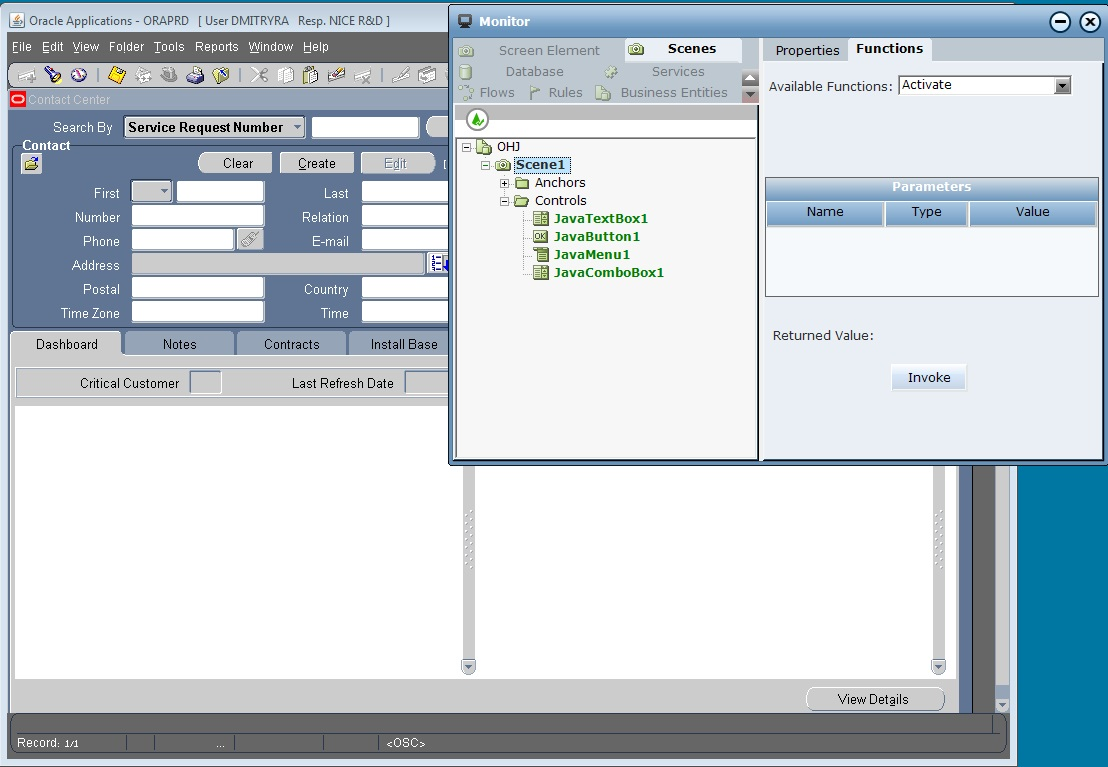
Task: Open the Tools menu
Action: [169, 47]
